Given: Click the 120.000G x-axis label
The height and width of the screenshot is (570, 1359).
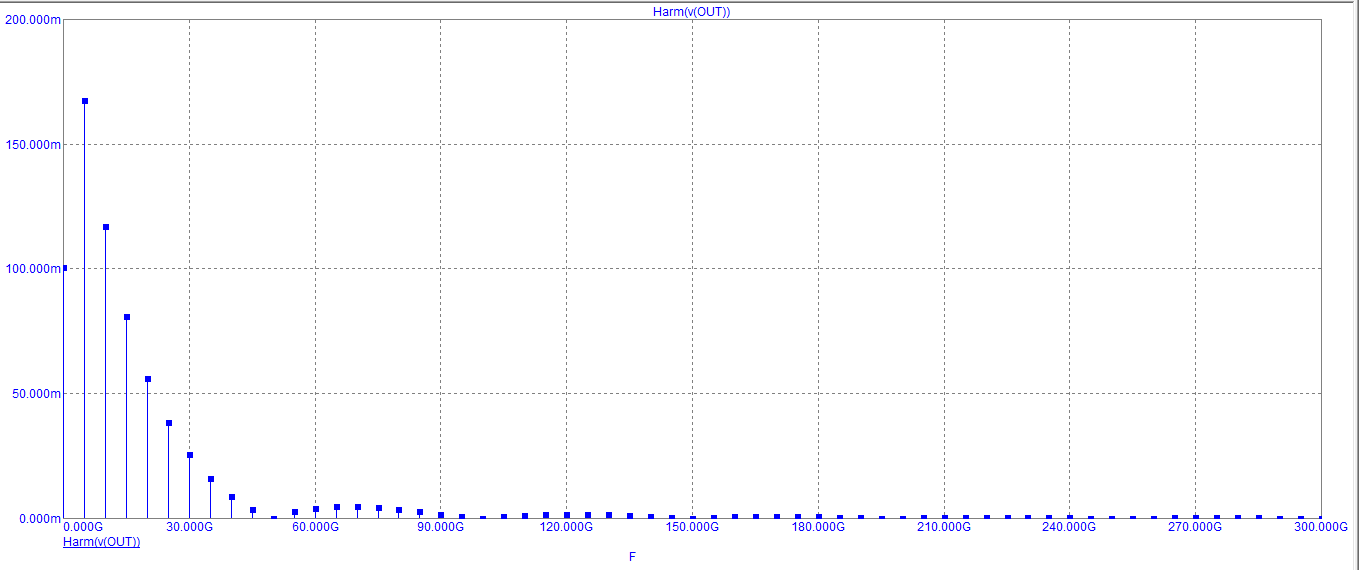Looking at the screenshot, I should (567, 527).
